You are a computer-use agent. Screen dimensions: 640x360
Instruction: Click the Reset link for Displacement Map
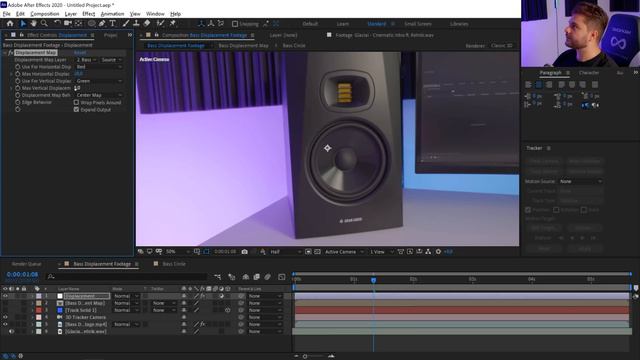80,53
